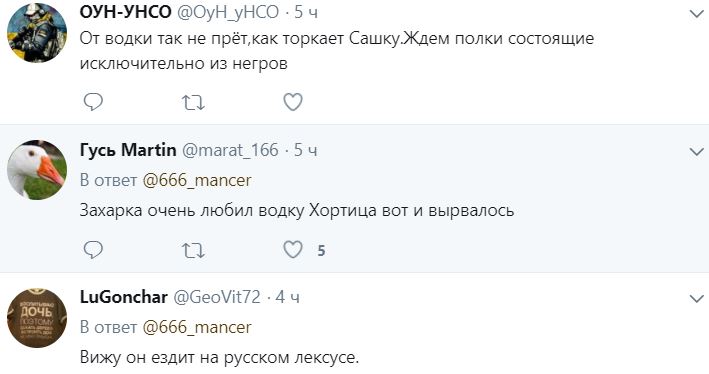The width and height of the screenshot is (709, 374).
Task: Open the goose avatar of Гусь Martin
Action: (x=37, y=170)
